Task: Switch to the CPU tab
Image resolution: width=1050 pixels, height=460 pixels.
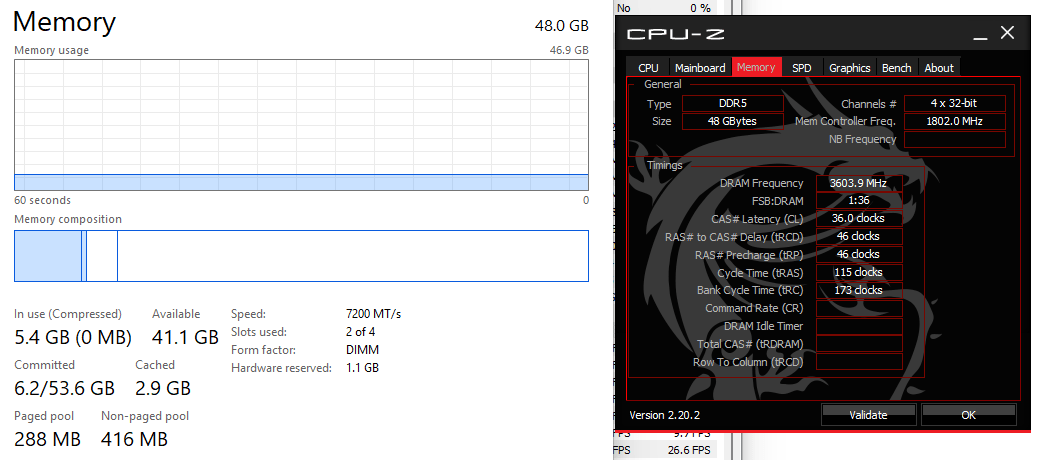Action: [x=648, y=68]
